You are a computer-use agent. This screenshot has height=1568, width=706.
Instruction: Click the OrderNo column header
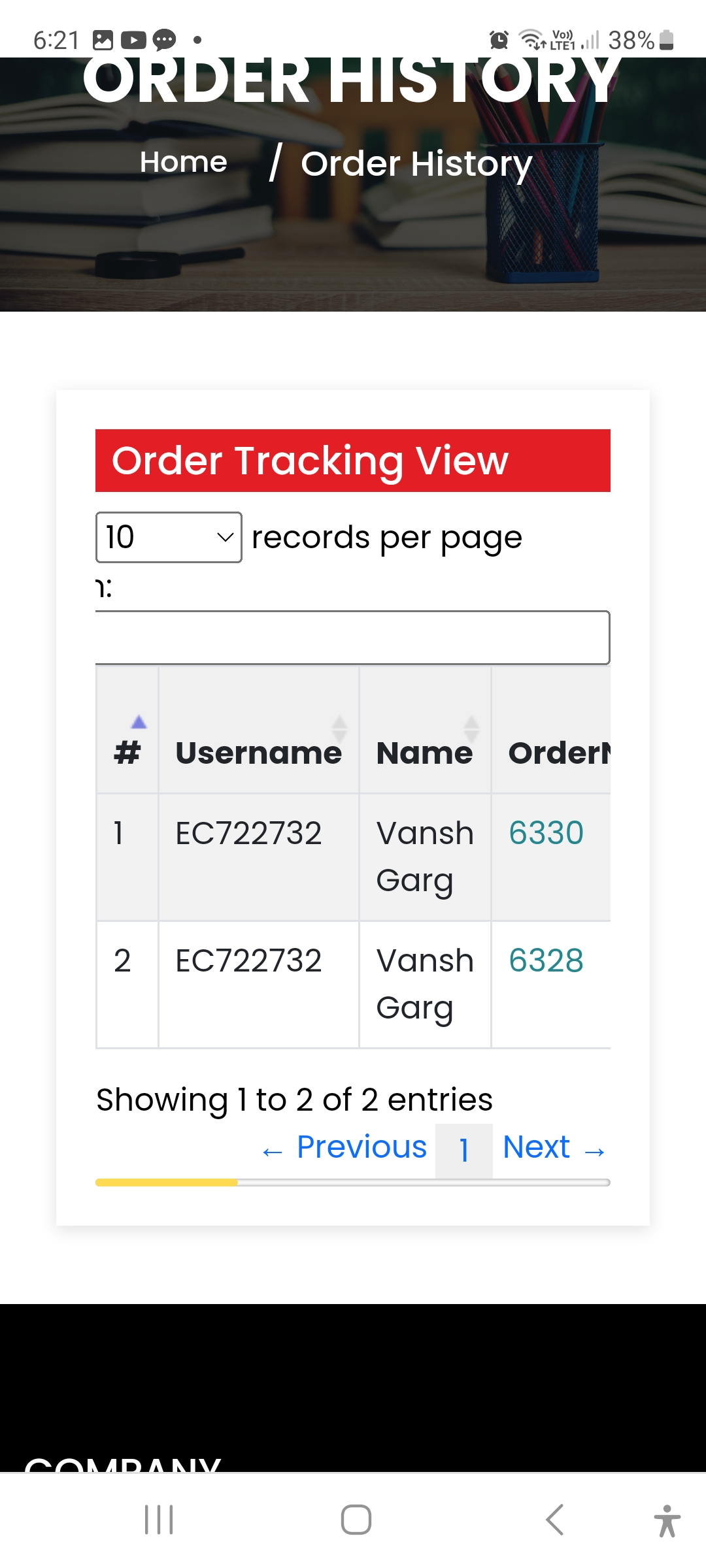559,753
